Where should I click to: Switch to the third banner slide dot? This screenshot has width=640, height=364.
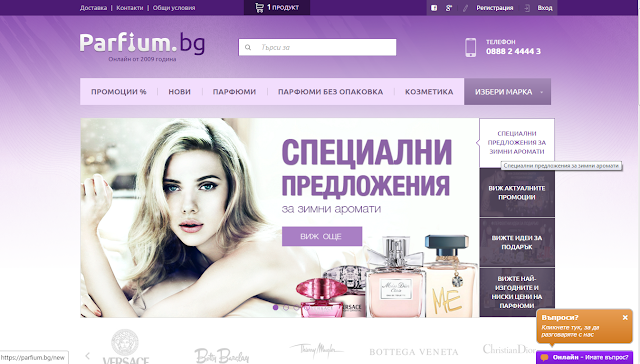coord(296,307)
